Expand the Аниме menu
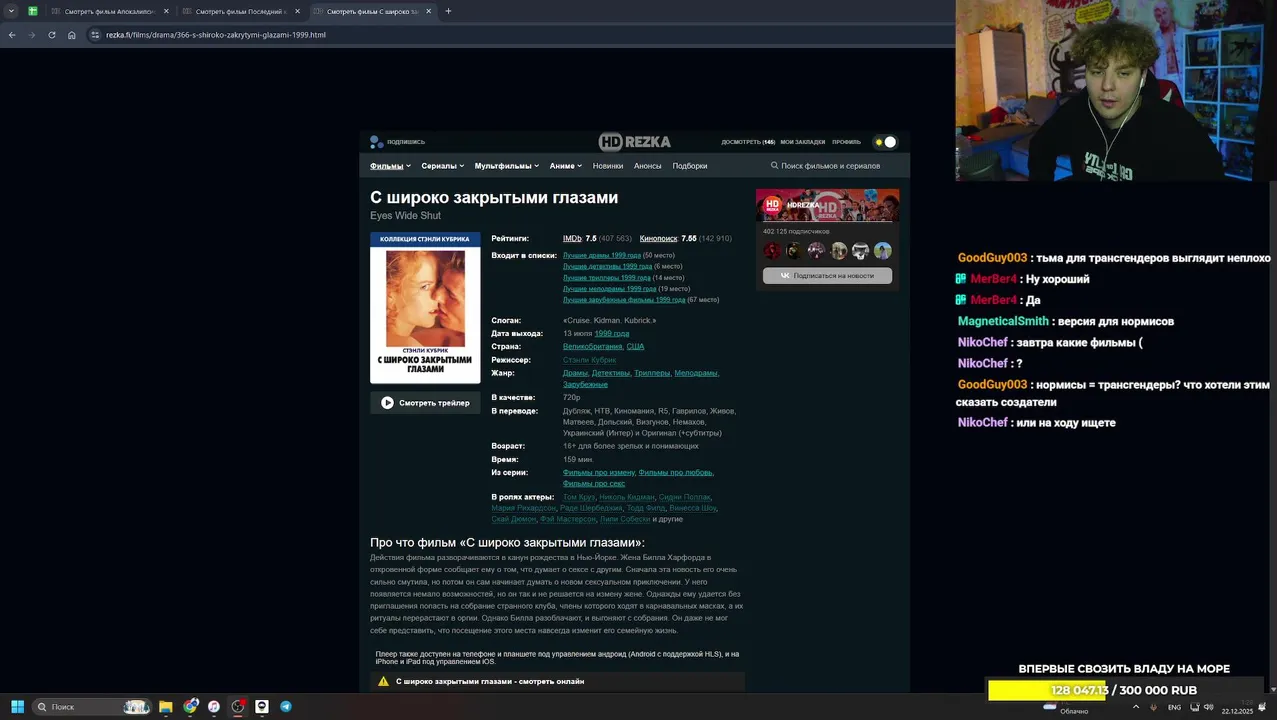1277x720 pixels. pos(566,166)
